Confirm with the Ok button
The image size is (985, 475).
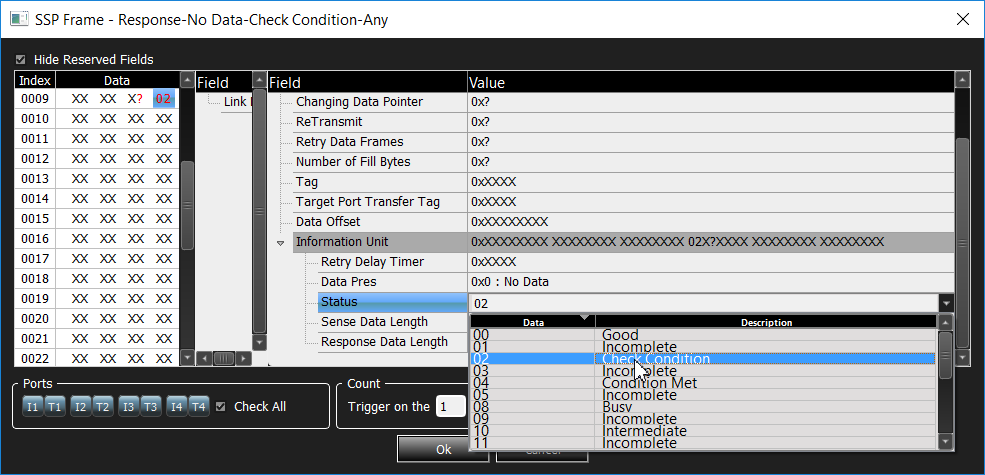pyautogui.click(x=444, y=450)
